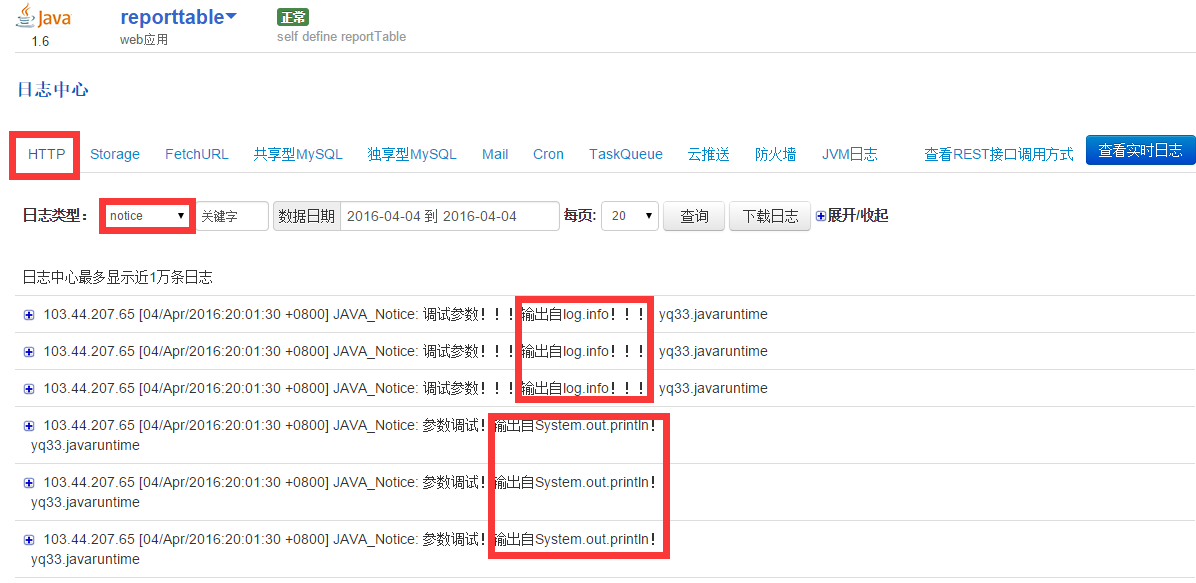
Task: Switch to the Storage tab
Action: 115,154
